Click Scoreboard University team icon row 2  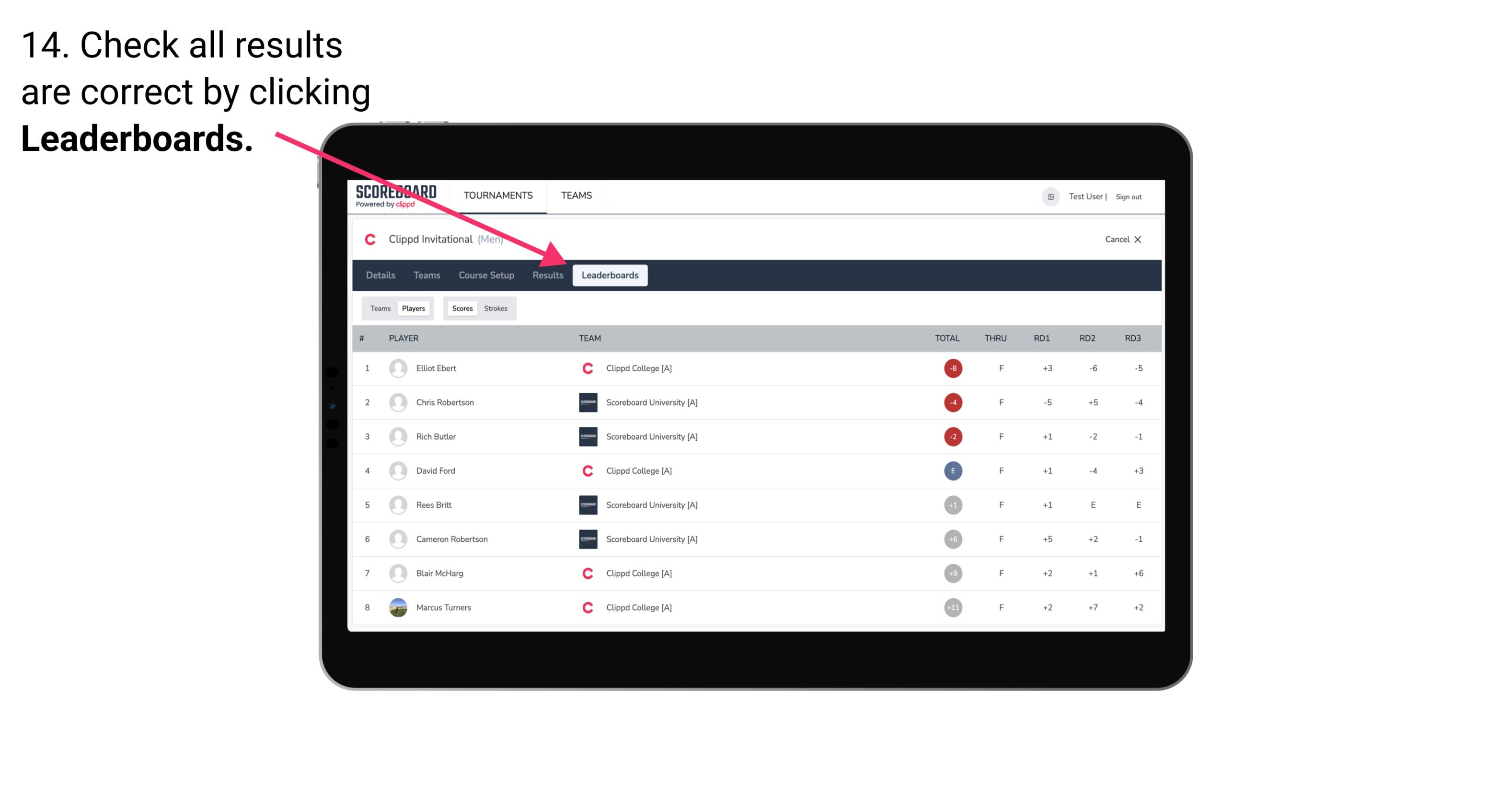[x=585, y=402]
